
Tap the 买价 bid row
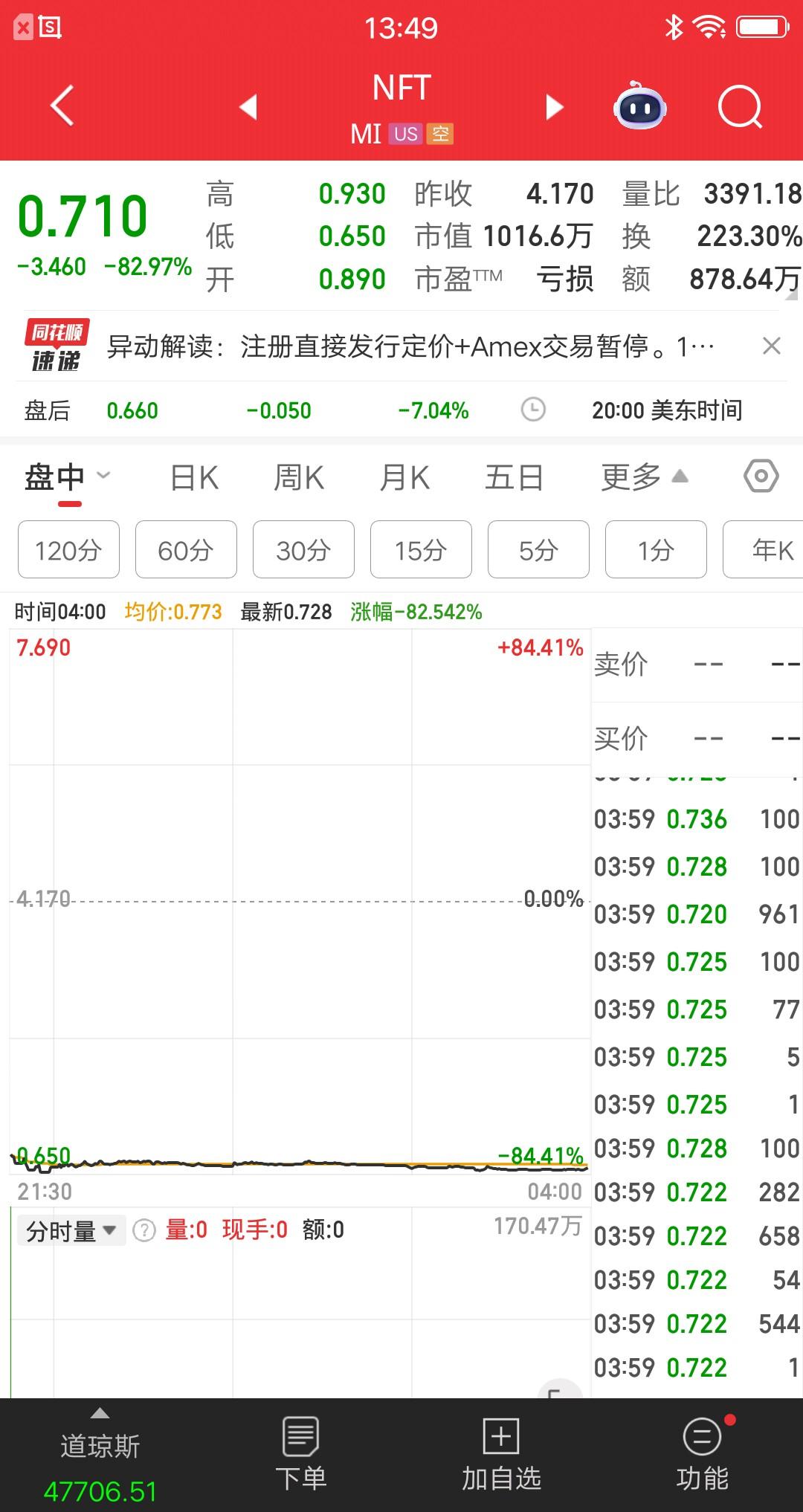tap(697, 739)
